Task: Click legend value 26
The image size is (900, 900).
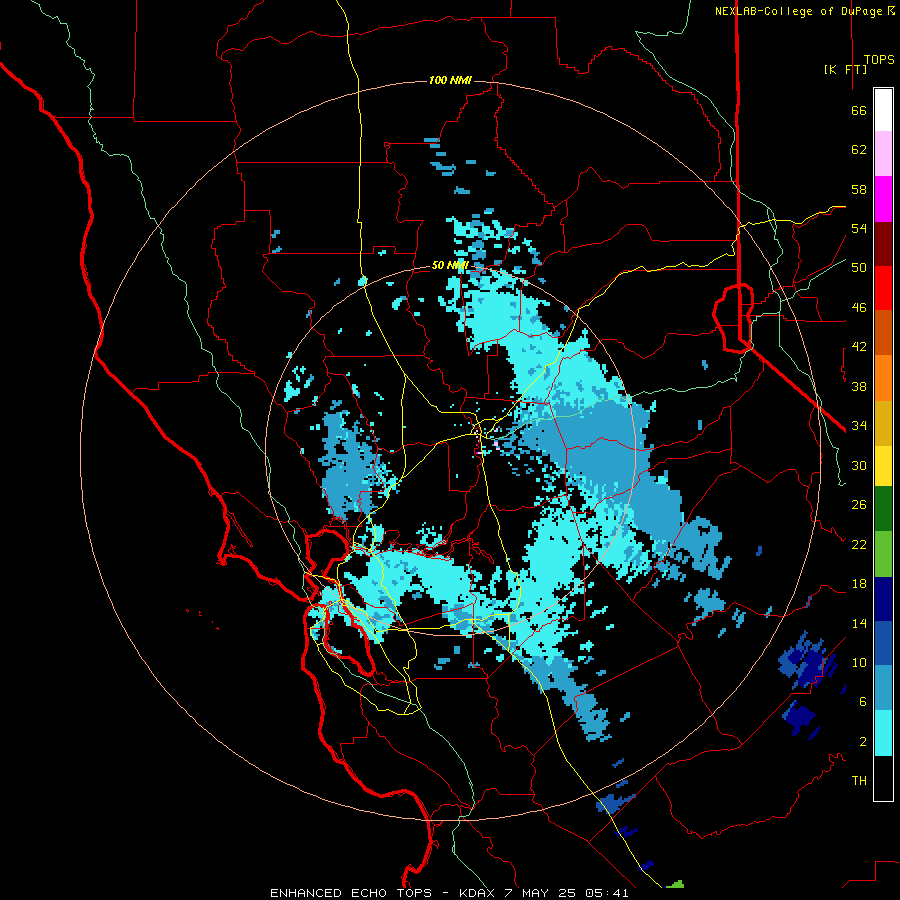Action: (x=859, y=505)
